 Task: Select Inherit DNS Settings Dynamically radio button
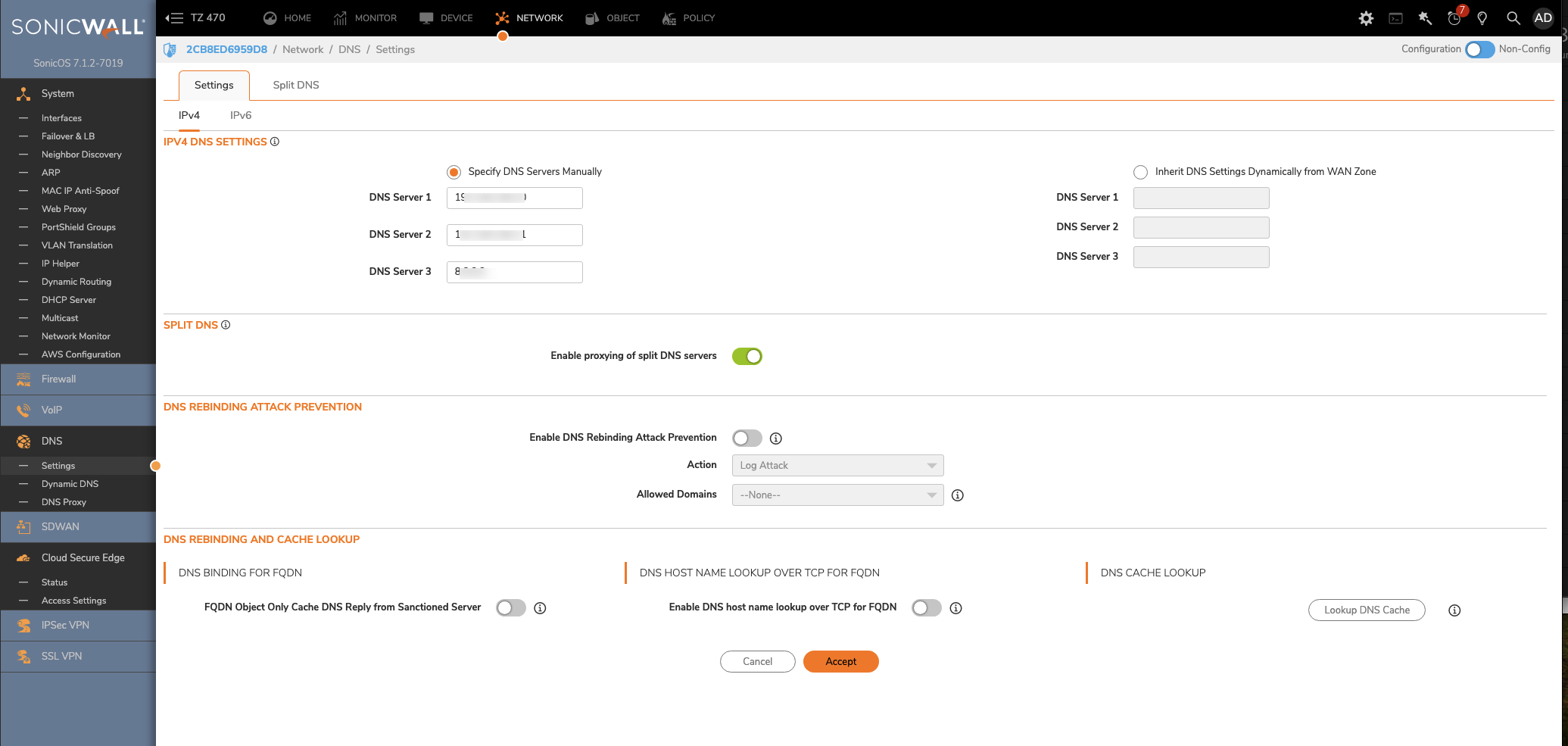click(x=1140, y=172)
